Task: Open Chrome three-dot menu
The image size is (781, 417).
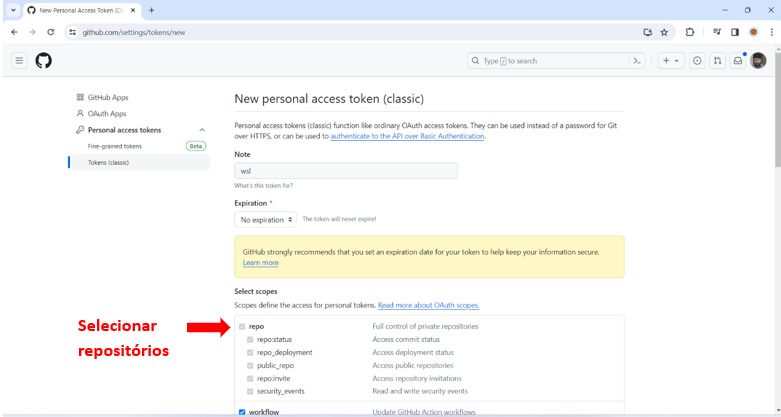Action: [x=771, y=32]
